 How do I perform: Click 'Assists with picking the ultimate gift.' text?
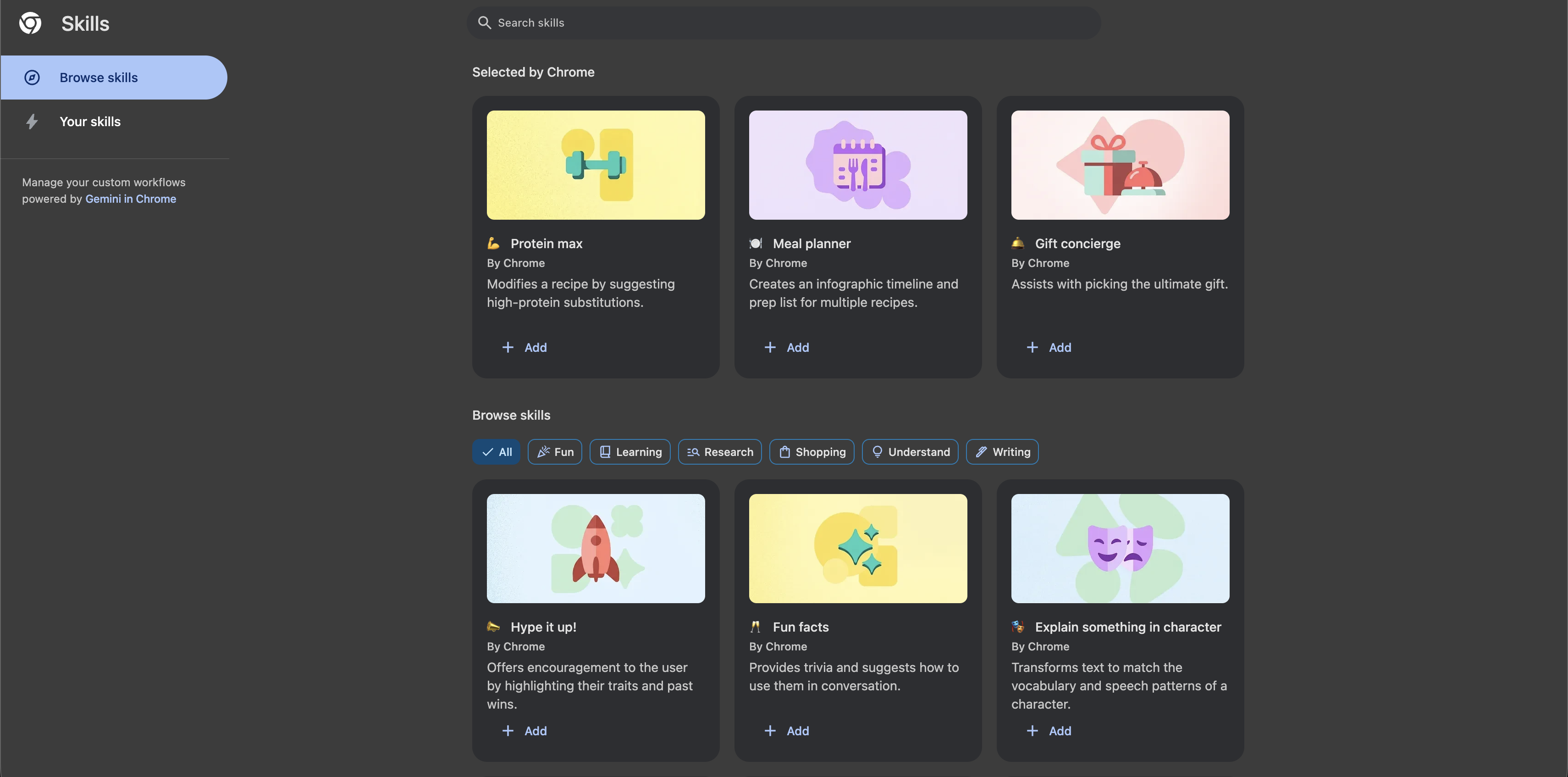pyautogui.click(x=1120, y=284)
